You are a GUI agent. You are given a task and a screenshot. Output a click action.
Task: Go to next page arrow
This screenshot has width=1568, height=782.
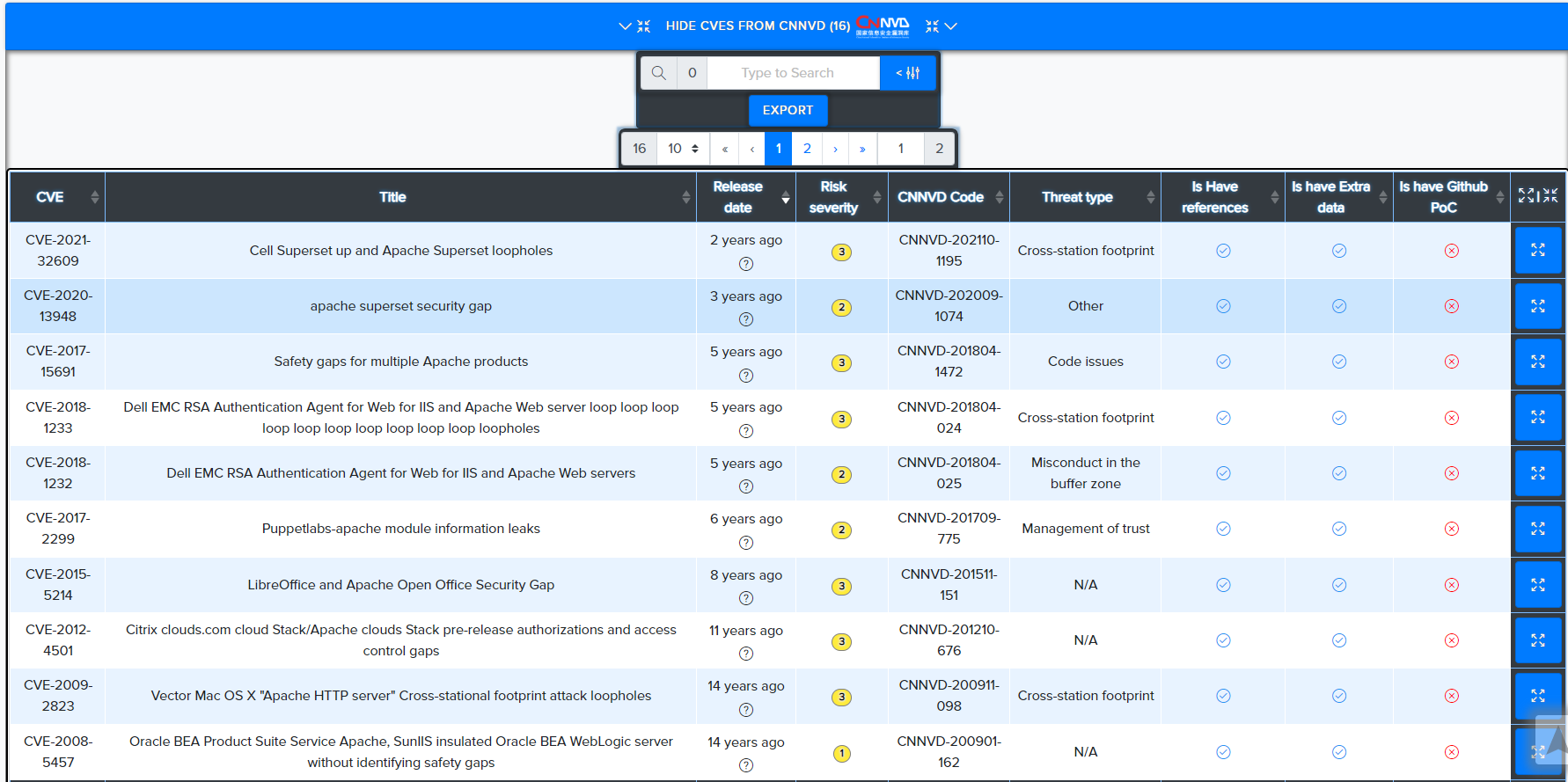pos(835,149)
